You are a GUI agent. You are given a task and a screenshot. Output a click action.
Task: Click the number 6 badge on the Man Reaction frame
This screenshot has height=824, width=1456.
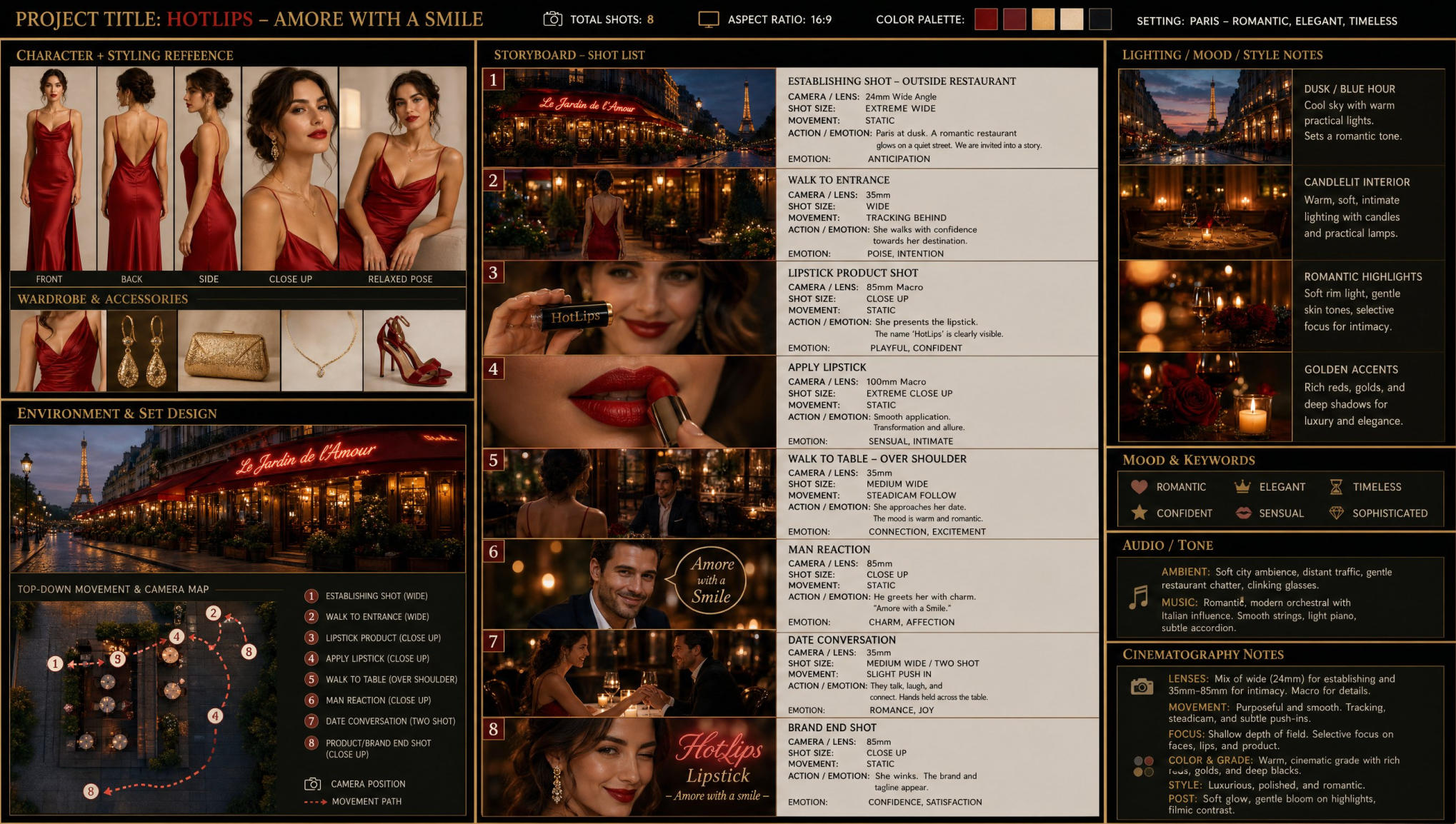click(x=493, y=551)
